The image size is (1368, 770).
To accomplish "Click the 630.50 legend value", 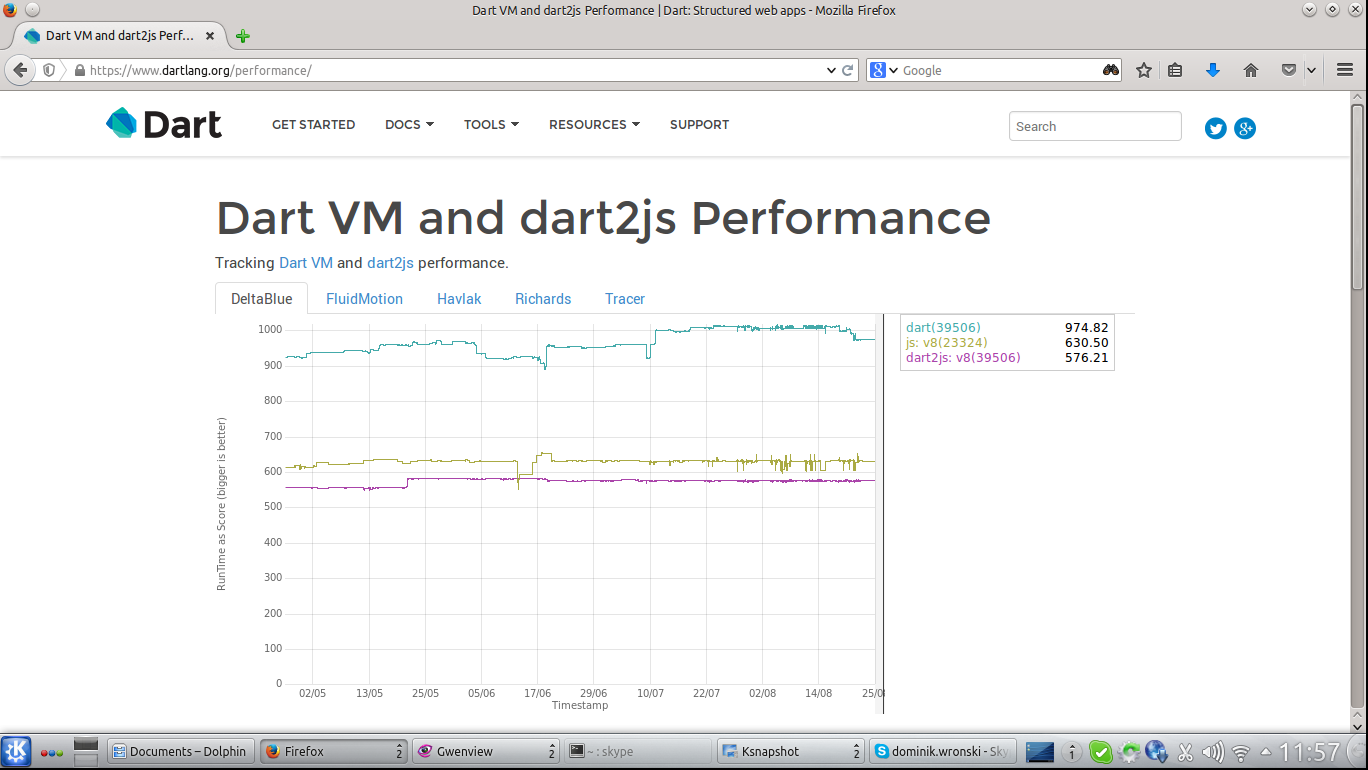I will [1086, 342].
